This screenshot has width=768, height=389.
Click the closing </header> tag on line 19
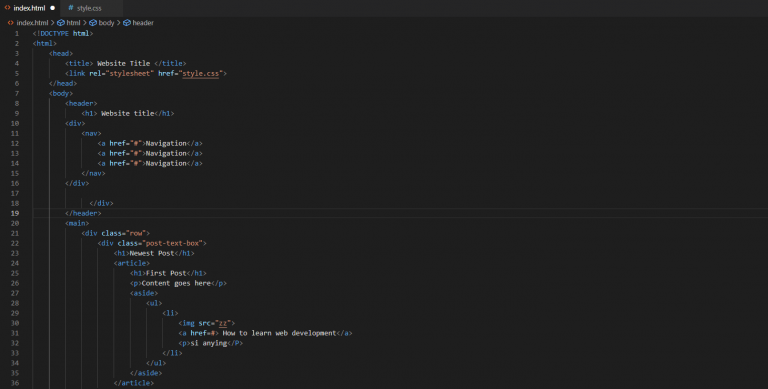click(x=83, y=214)
